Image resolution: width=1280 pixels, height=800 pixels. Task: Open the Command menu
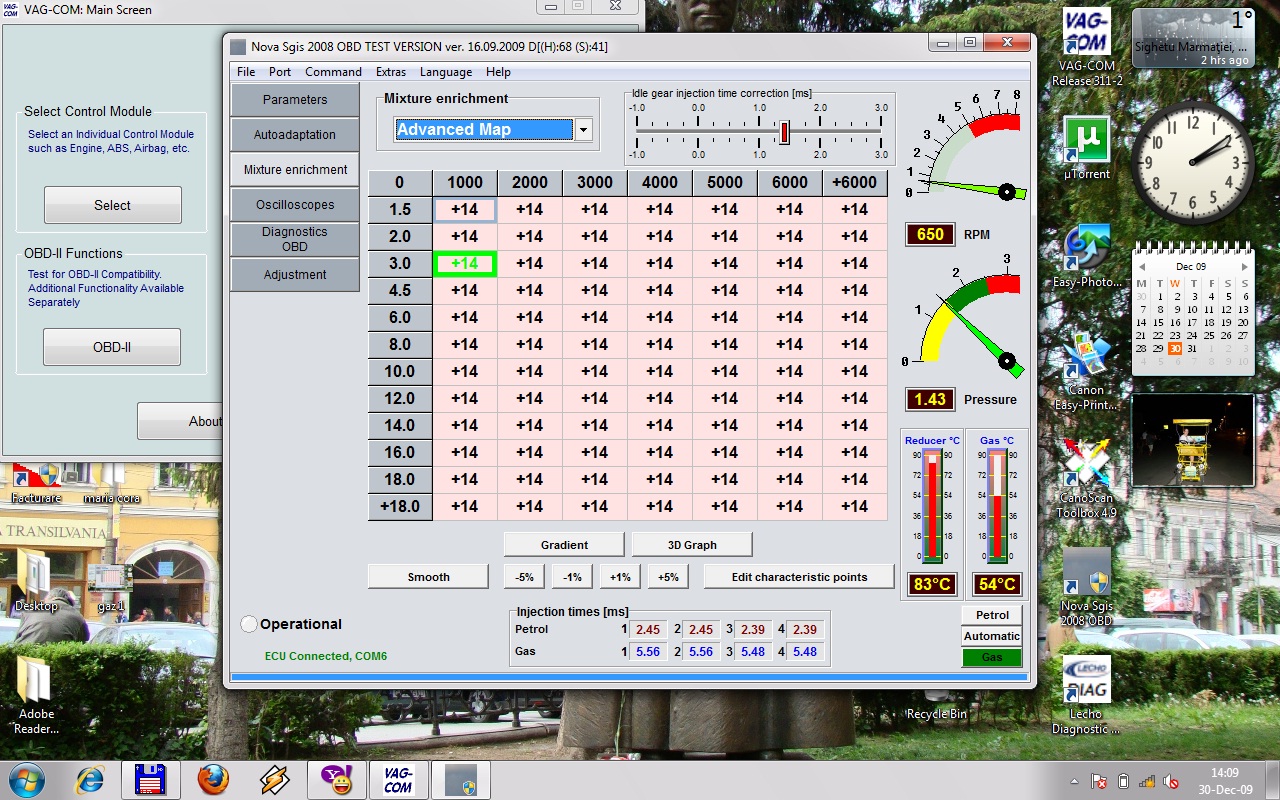click(x=333, y=72)
